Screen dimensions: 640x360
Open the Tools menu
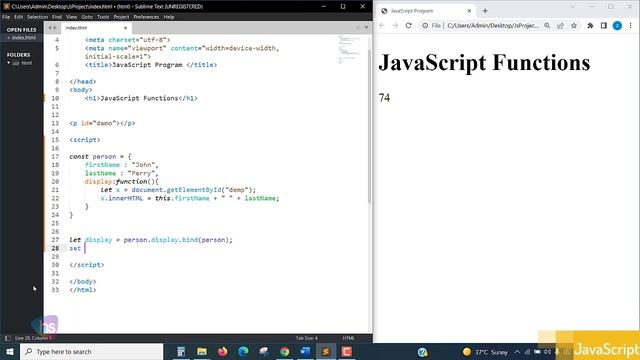tap(103, 17)
